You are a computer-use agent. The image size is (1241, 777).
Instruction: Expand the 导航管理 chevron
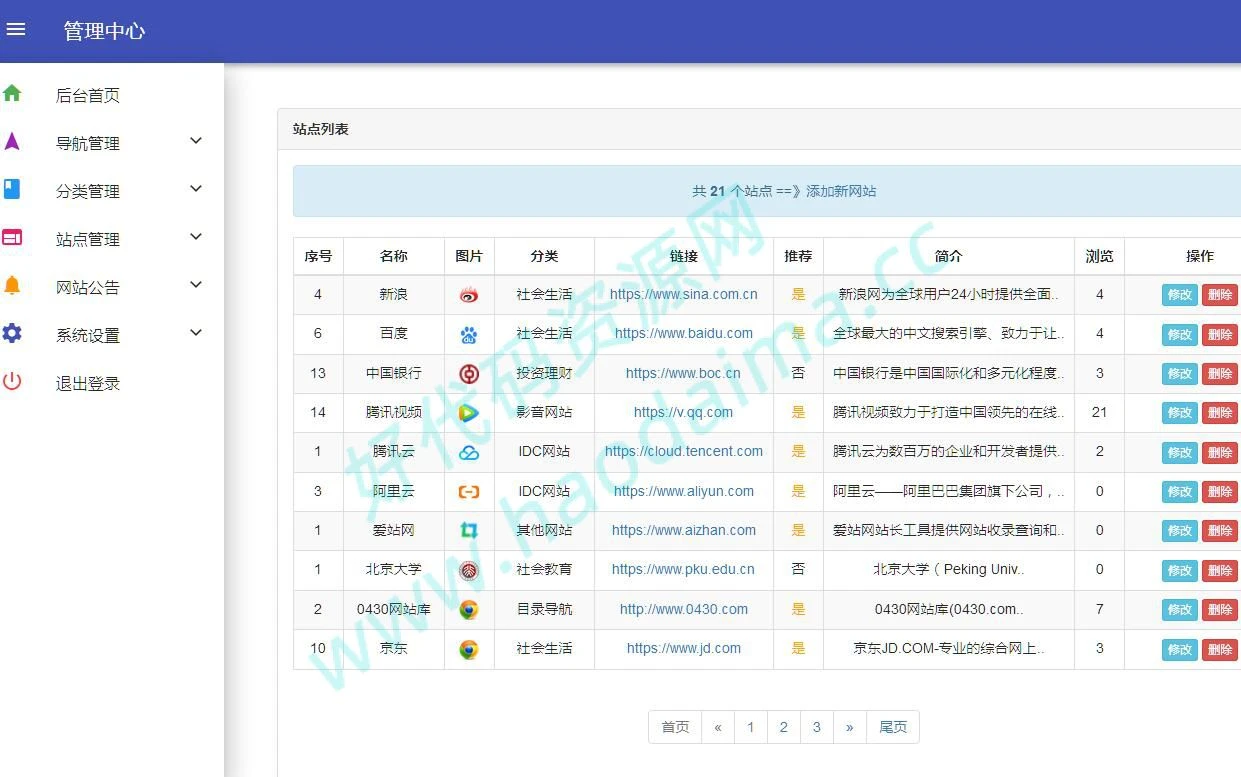pos(196,141)
